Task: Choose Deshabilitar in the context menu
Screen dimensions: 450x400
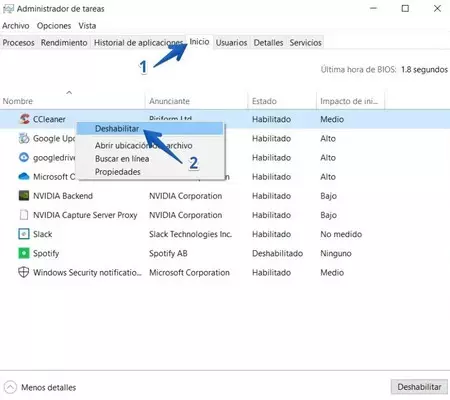Action: click(x=150, y=129)
